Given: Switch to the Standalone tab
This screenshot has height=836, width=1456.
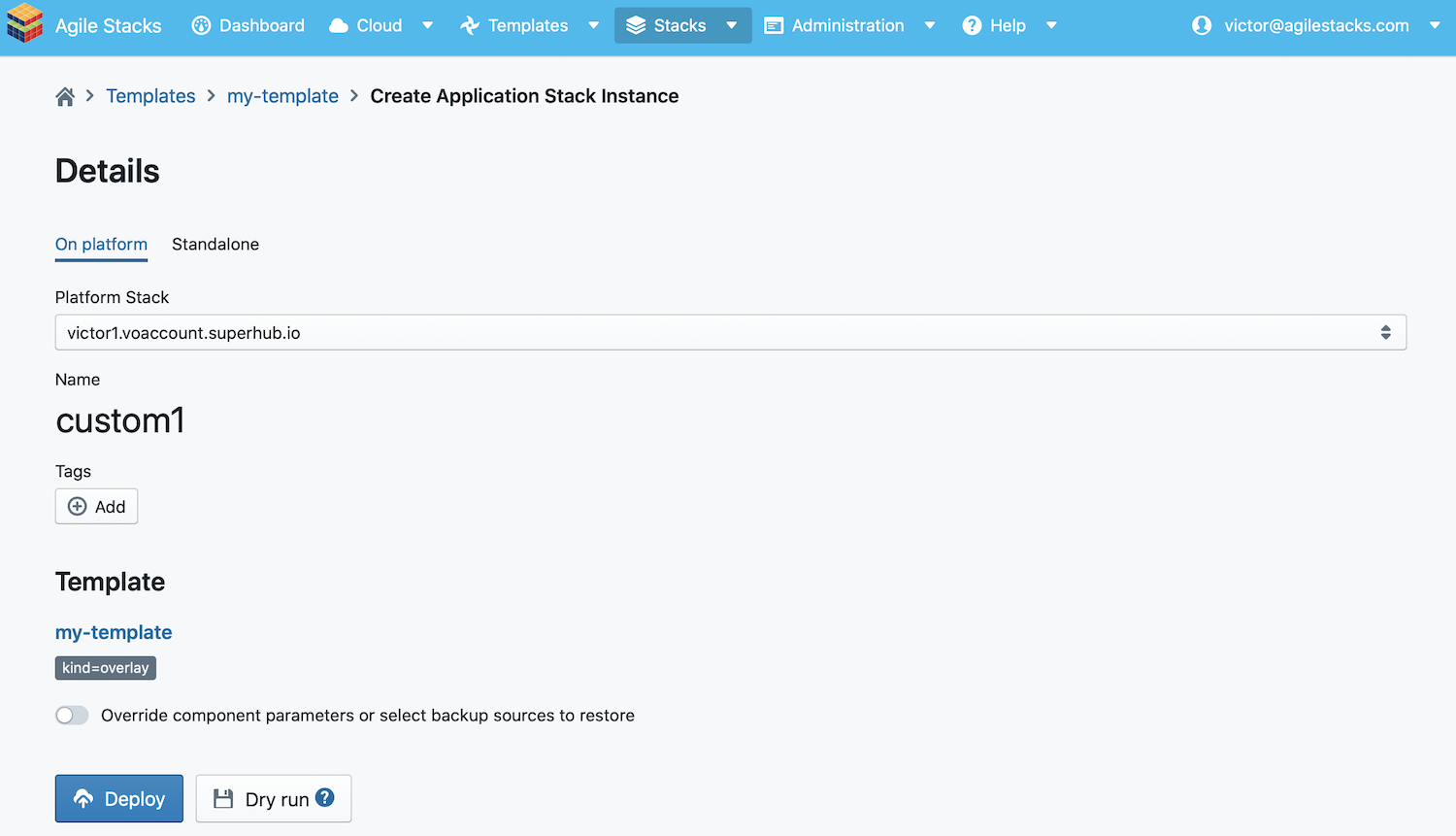Looking at the screenshot, I should pos(215,245).
